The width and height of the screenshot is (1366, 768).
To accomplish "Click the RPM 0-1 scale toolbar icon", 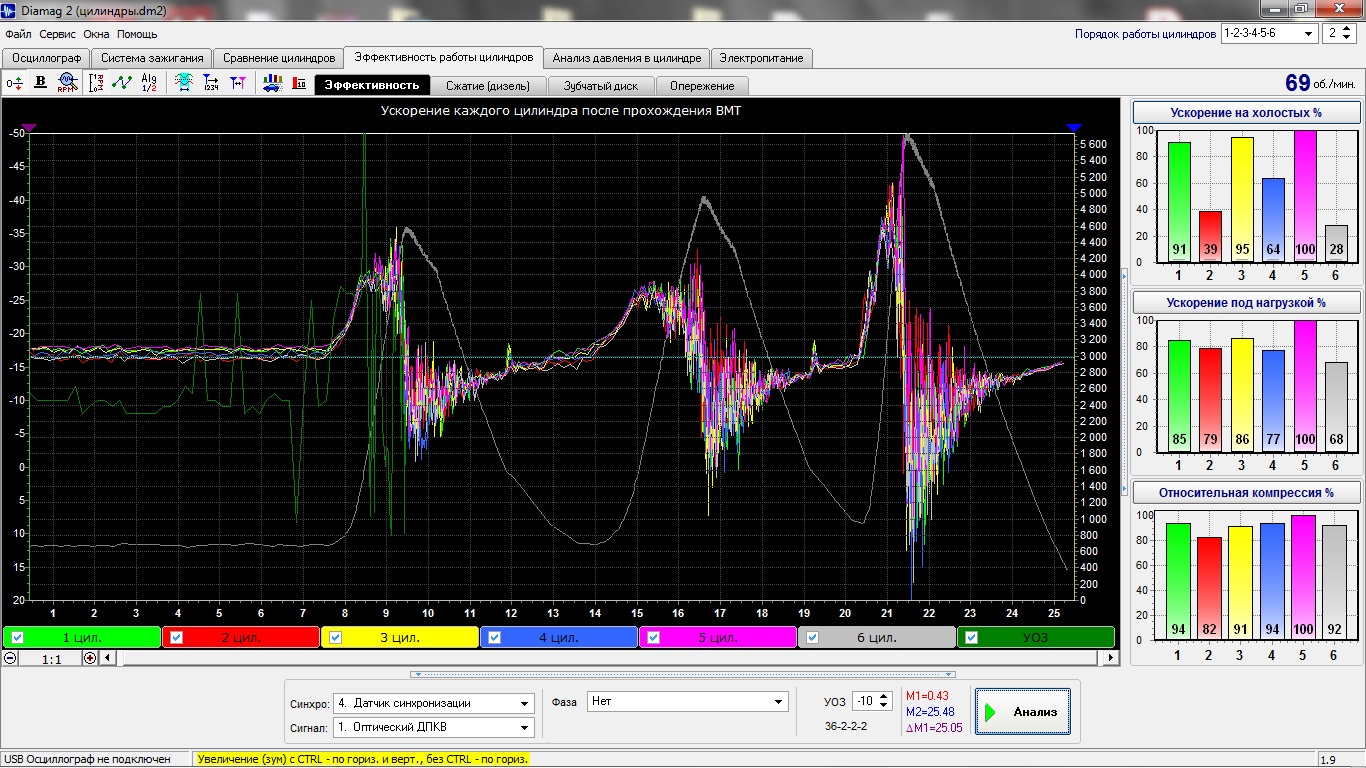I will click(x=97, y=83).
